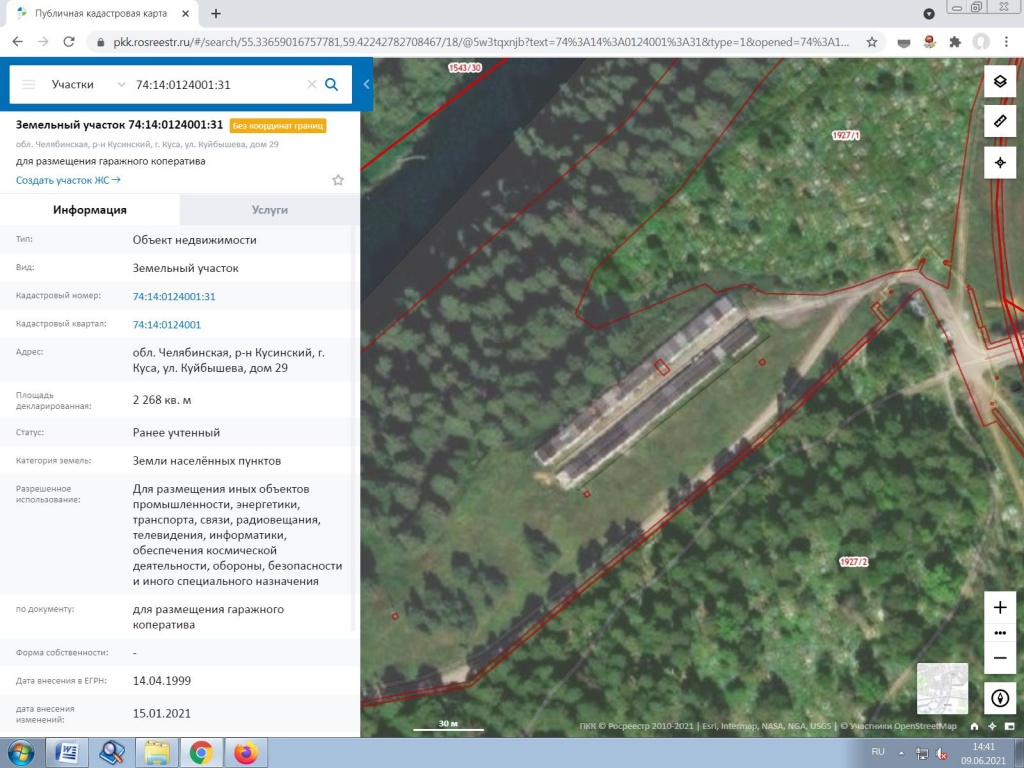Open more map options (three dots)
Viewport: 1024px width, 768px height.
point(1000,633)
